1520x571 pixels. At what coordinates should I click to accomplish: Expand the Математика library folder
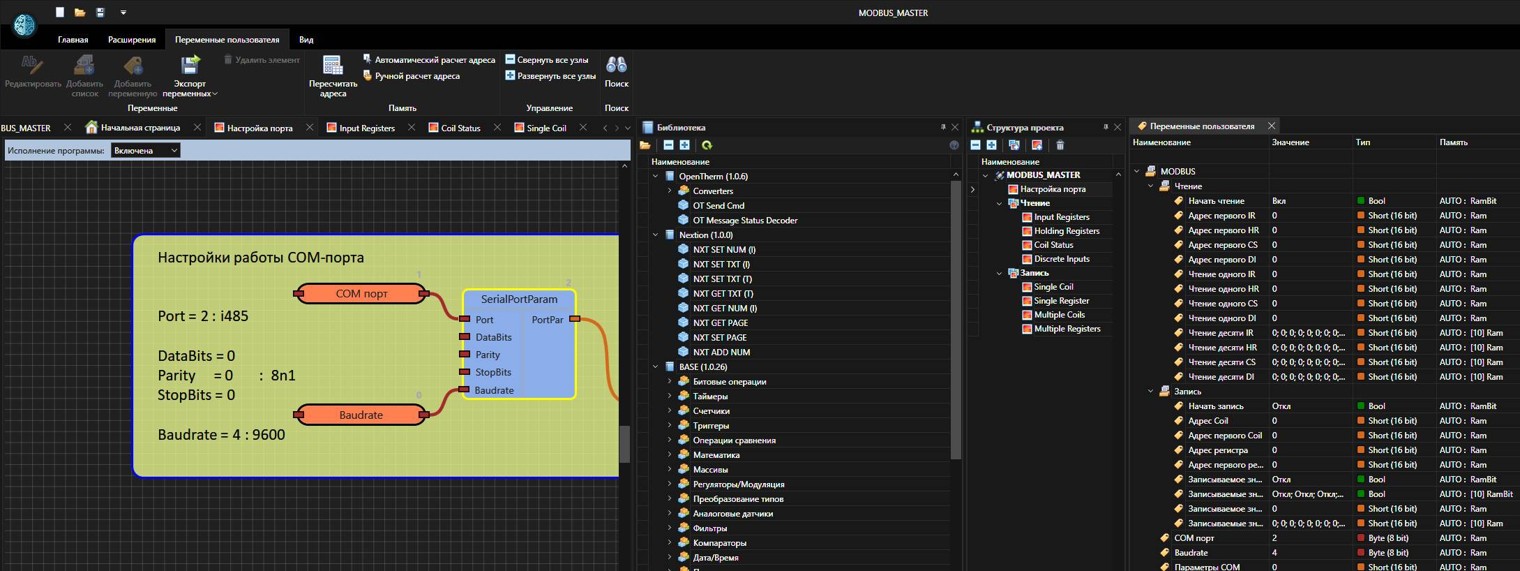(x=670, y=455)
